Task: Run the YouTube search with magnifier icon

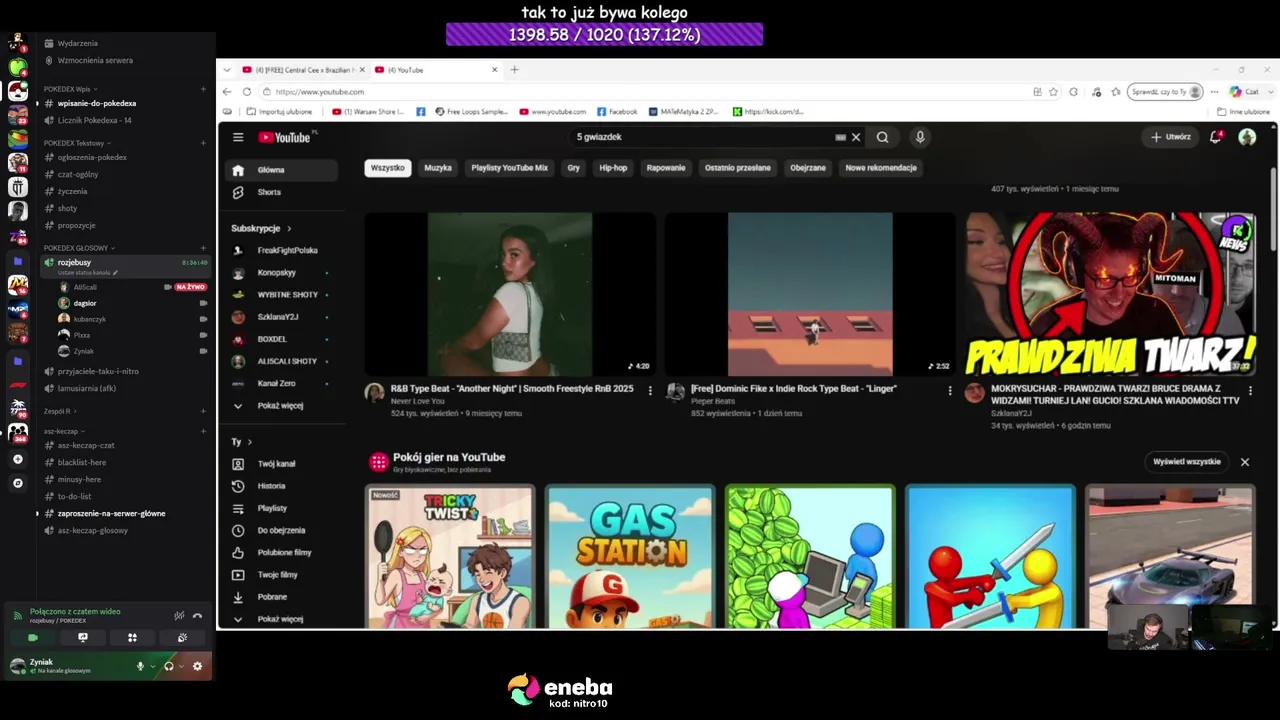Action: pos(882,137)
